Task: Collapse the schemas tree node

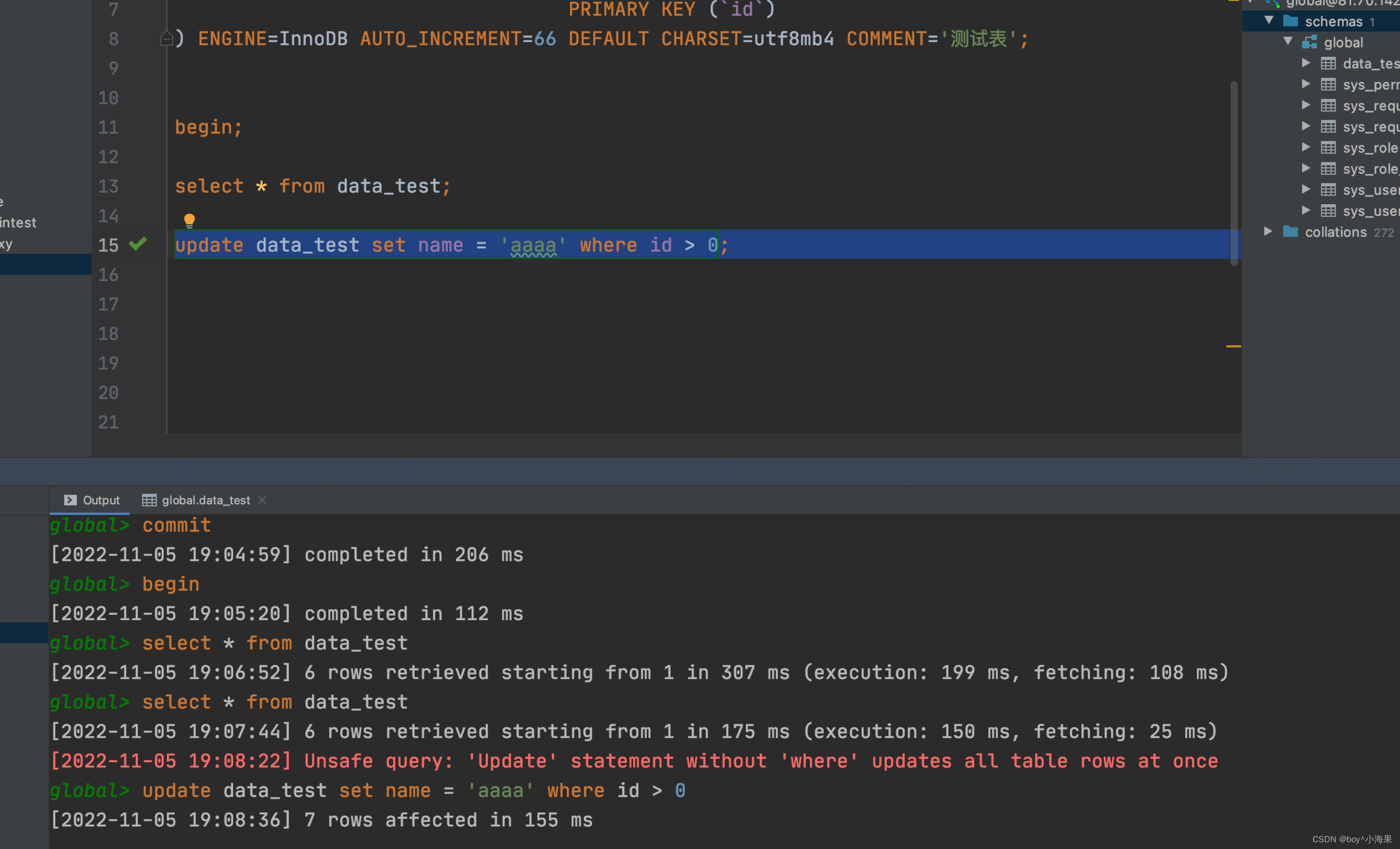Action: pos(1269,21)
